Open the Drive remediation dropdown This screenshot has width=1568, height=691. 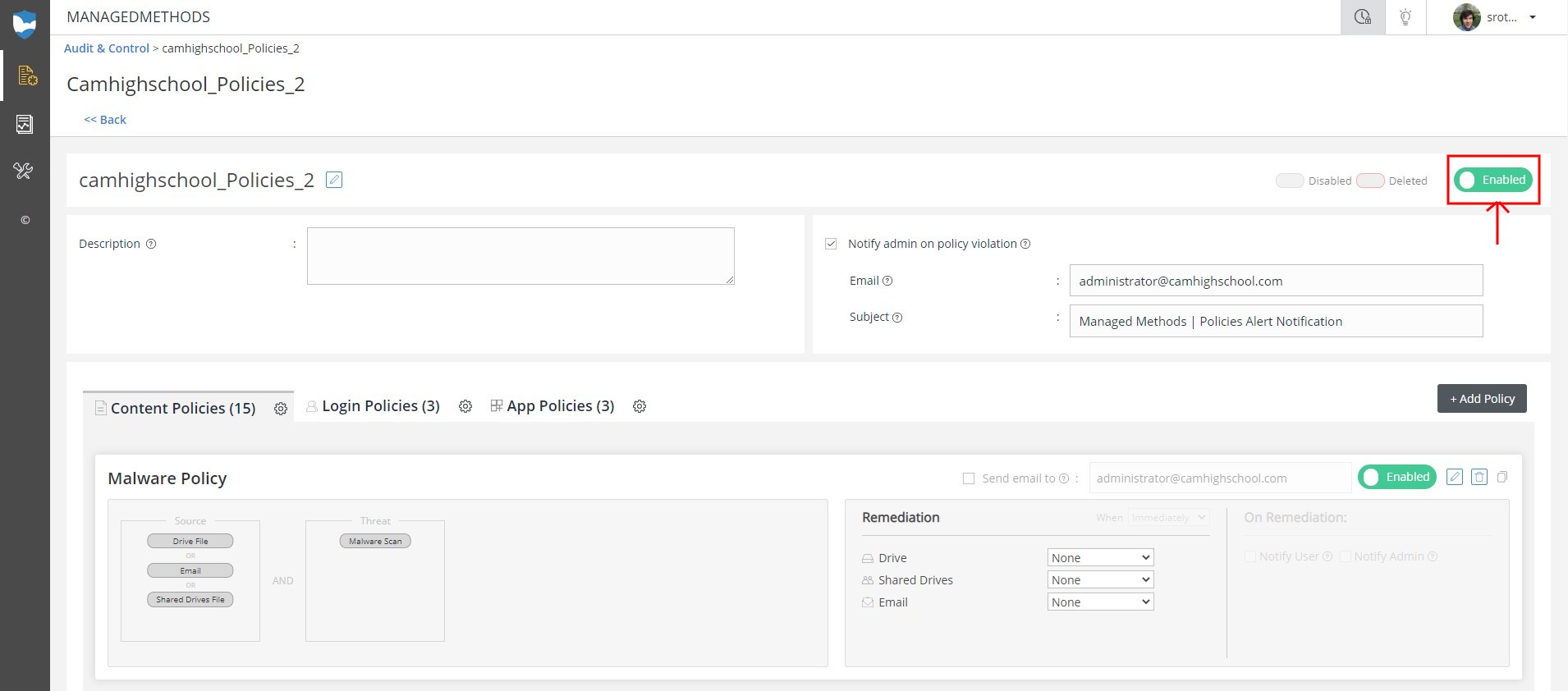pos(1100,558)
